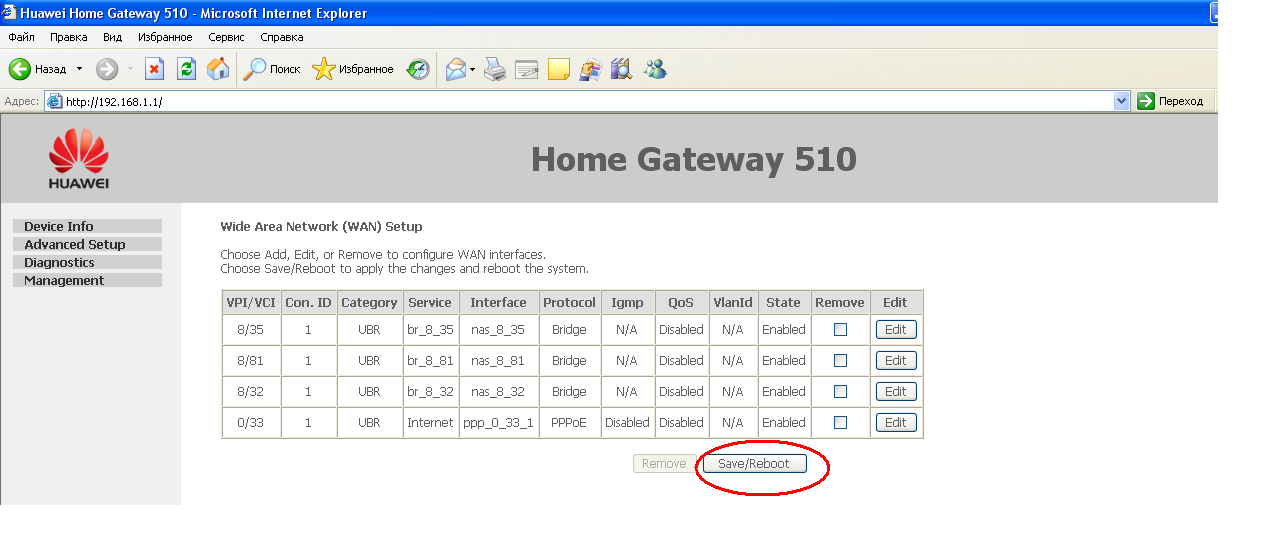
Task: Click Edit for the br_8_81 row
Action: click(x=896, y=360)
